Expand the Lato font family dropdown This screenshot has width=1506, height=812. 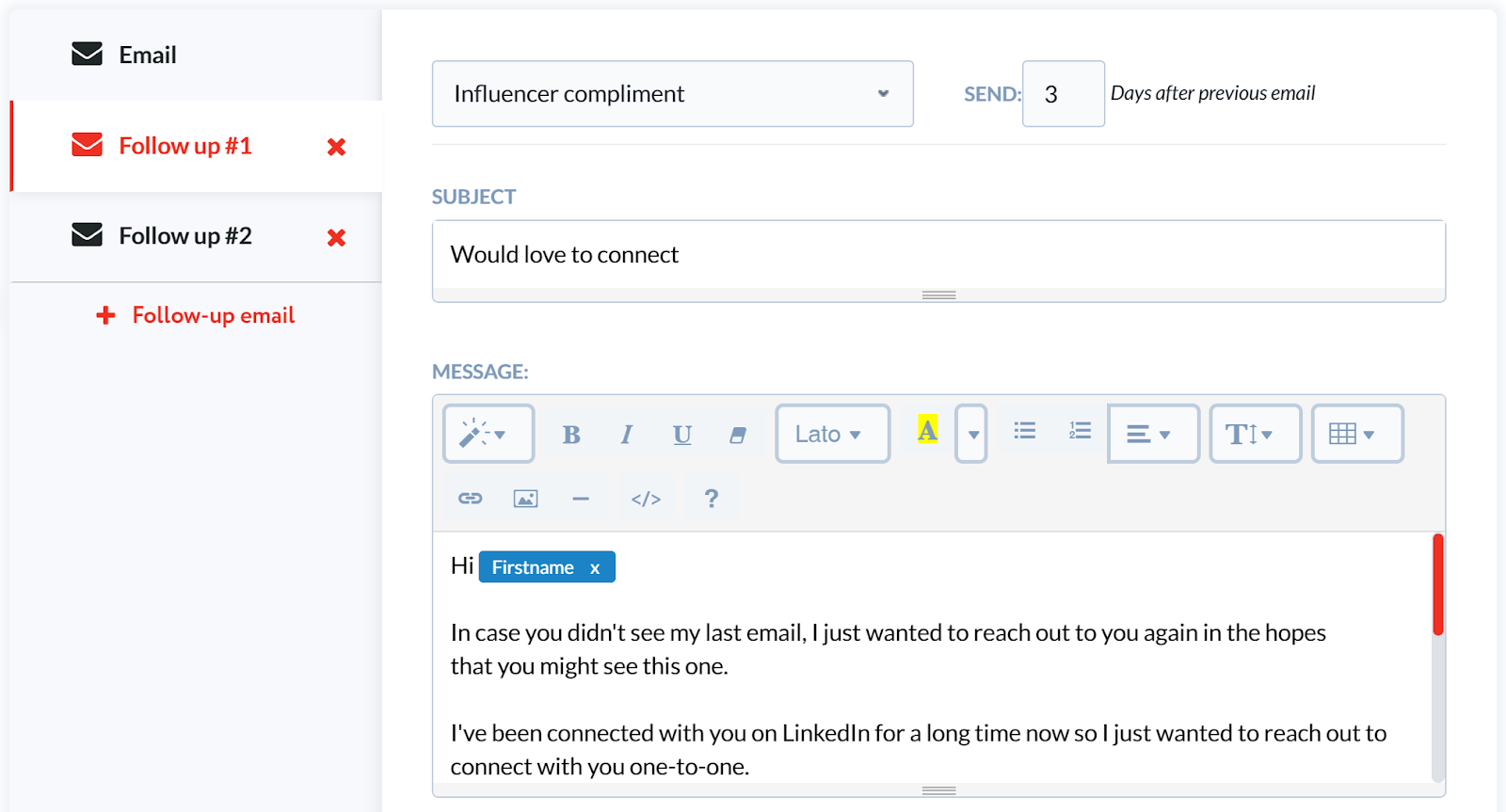click(832, 434)
